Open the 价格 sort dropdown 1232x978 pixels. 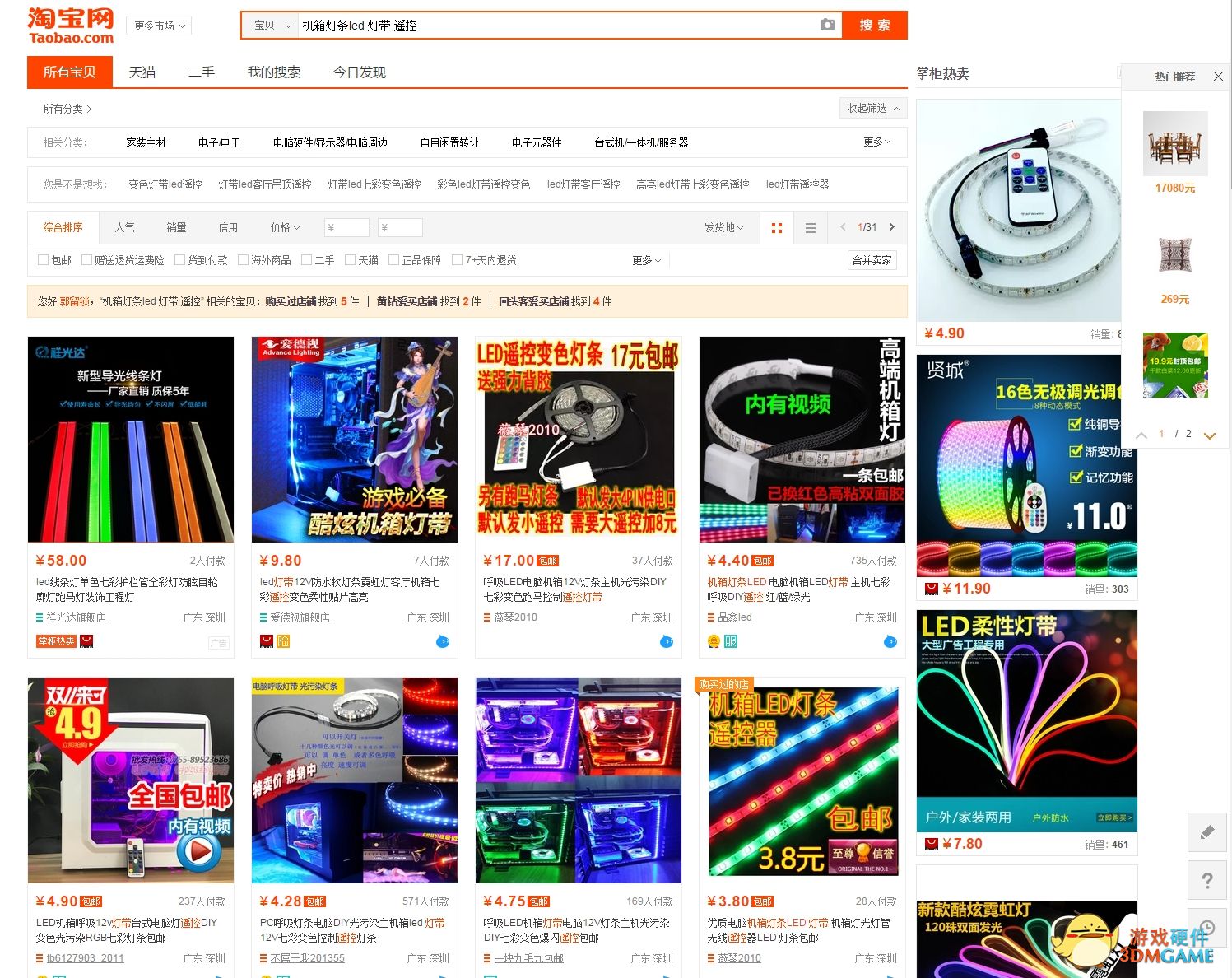[285, 227]
